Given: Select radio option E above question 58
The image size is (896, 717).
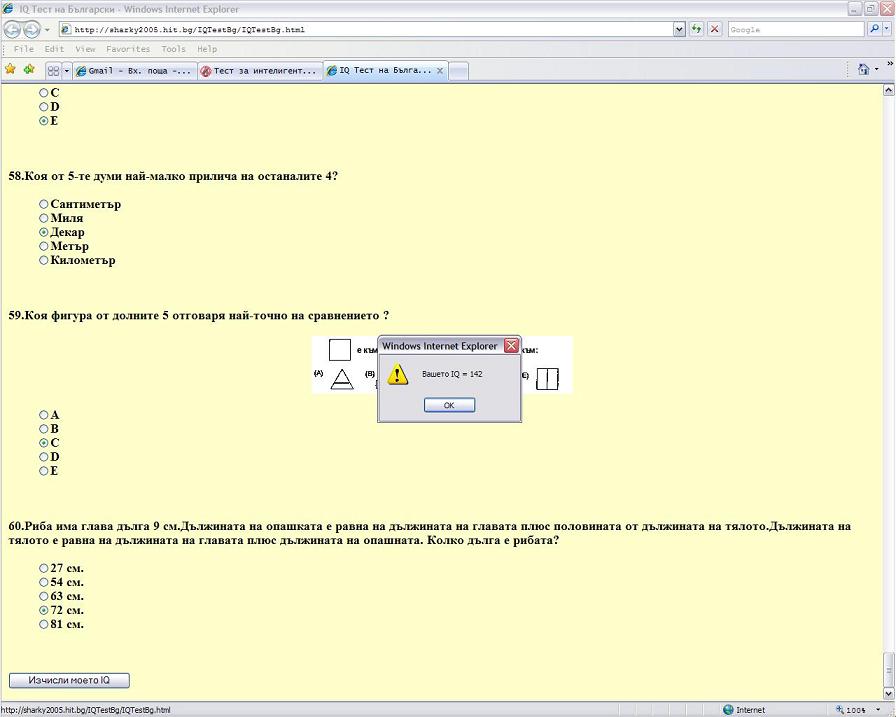Looking at the screenshot, I should click(43, 121).
